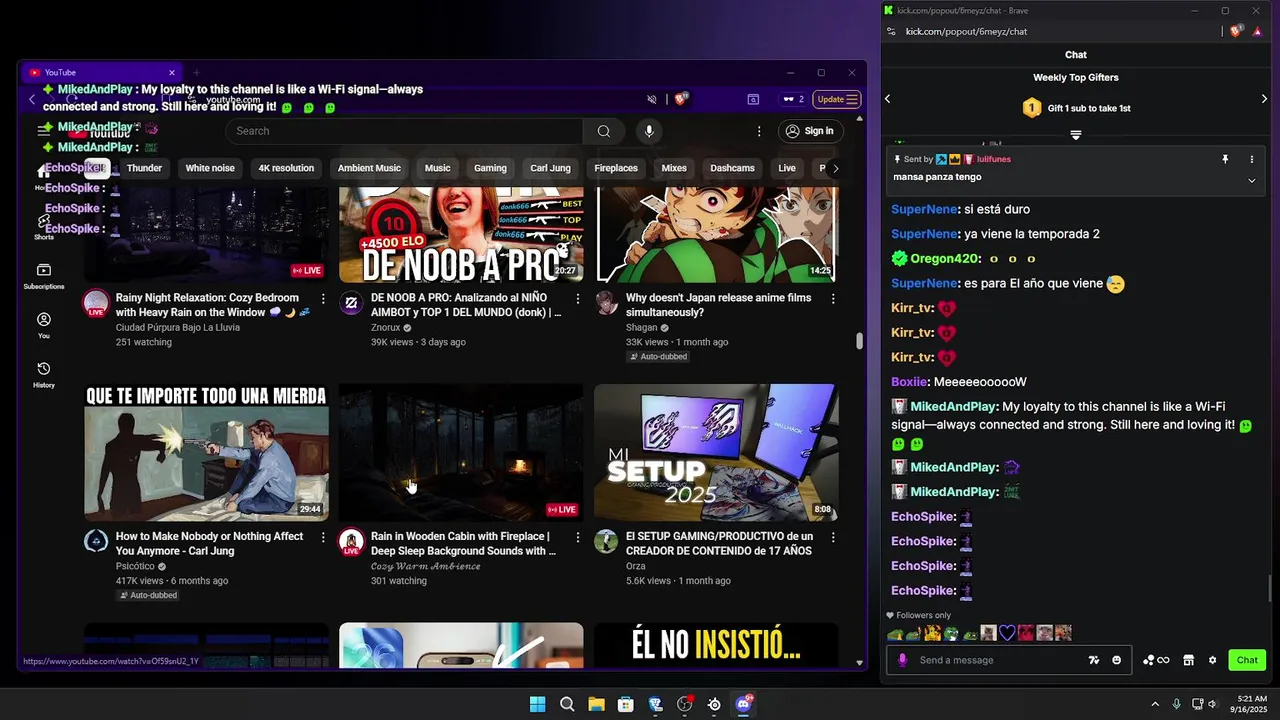1280x720 pixels.
Task: Click the YouTube Sign in button
Action: (x=809, y=131)
